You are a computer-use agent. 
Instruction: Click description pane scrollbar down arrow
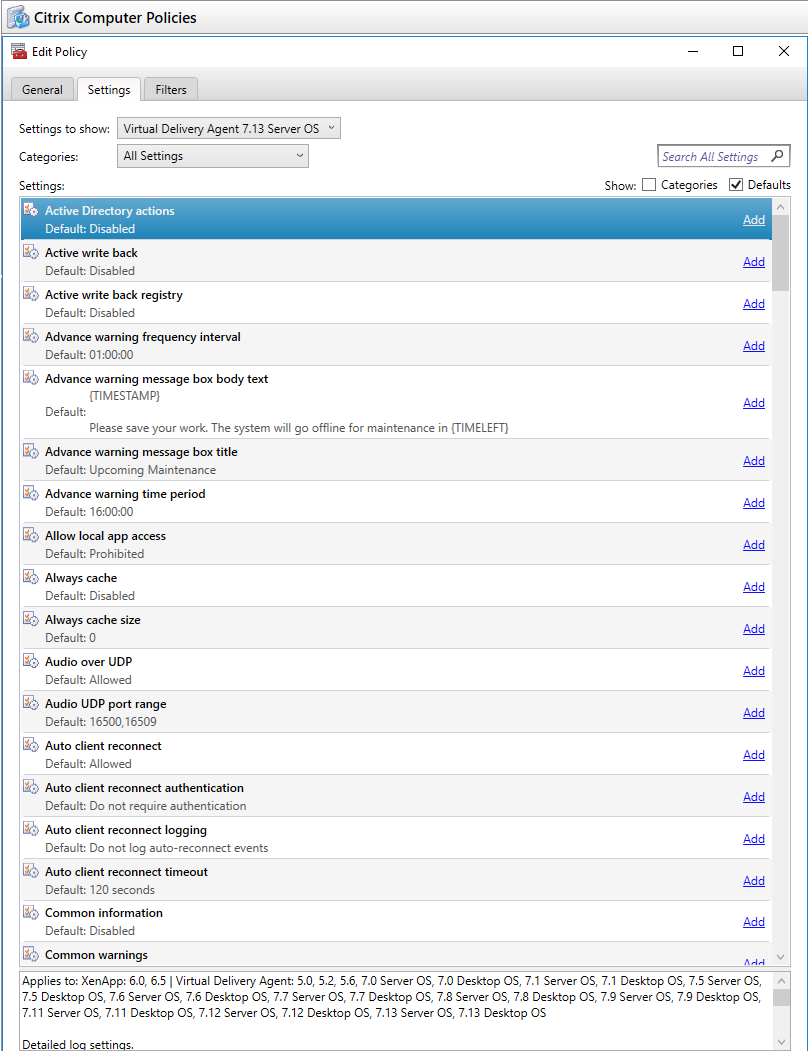pos(781,1042)
